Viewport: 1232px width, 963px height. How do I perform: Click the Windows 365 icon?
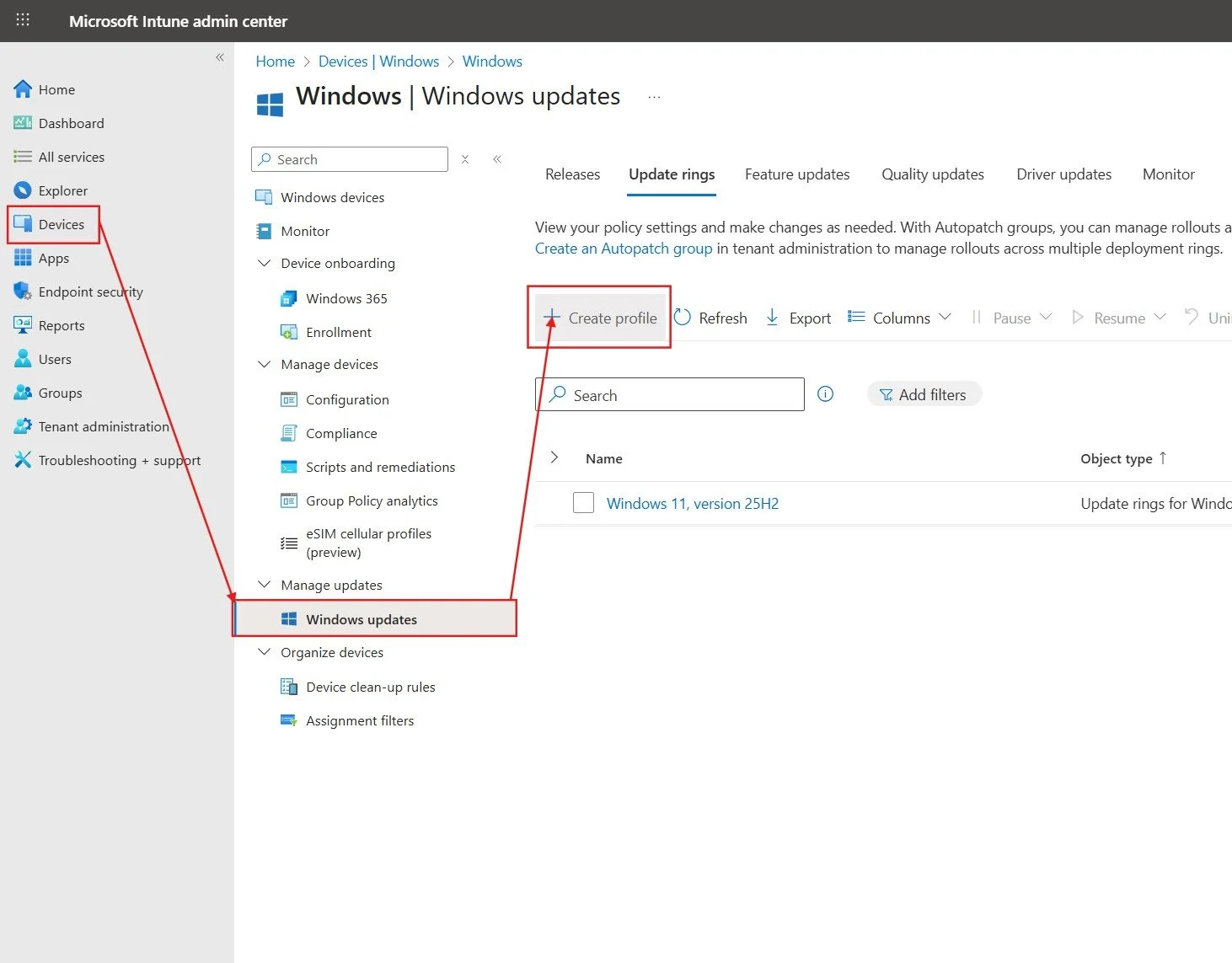288,298
